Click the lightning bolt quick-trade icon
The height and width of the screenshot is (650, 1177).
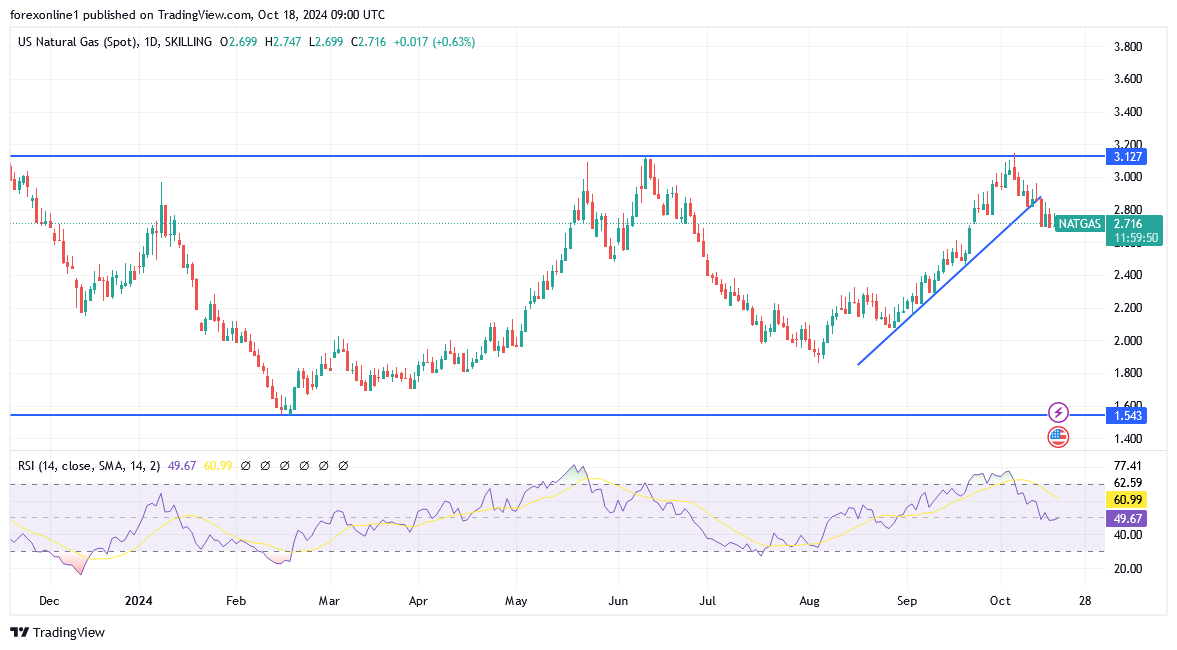1056,411
